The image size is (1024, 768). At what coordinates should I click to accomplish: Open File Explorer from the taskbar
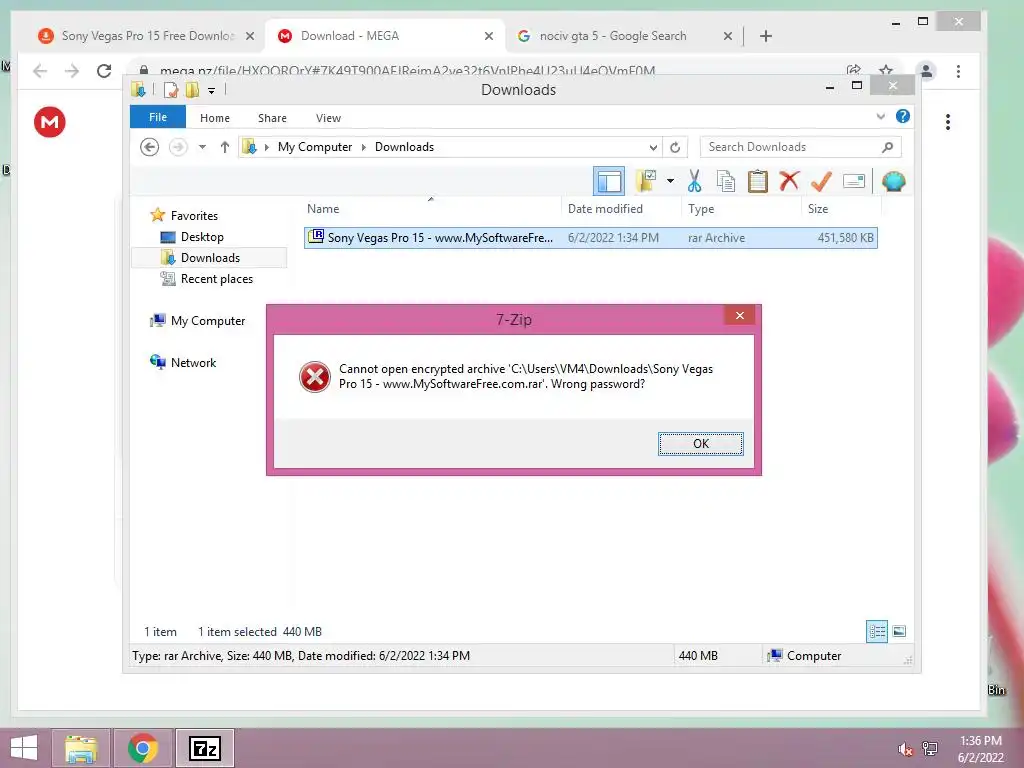80,748
